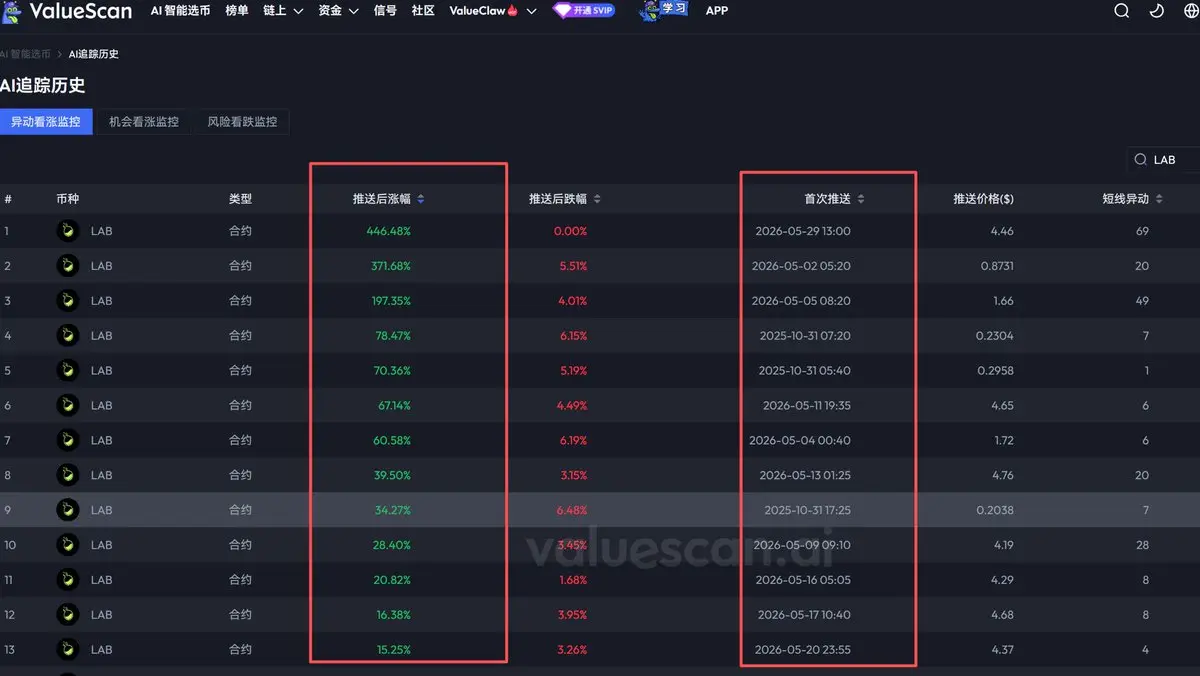Screen dimensions: 1200x676
Task: Click the 446.48% gain value
Action: [389, 231]
